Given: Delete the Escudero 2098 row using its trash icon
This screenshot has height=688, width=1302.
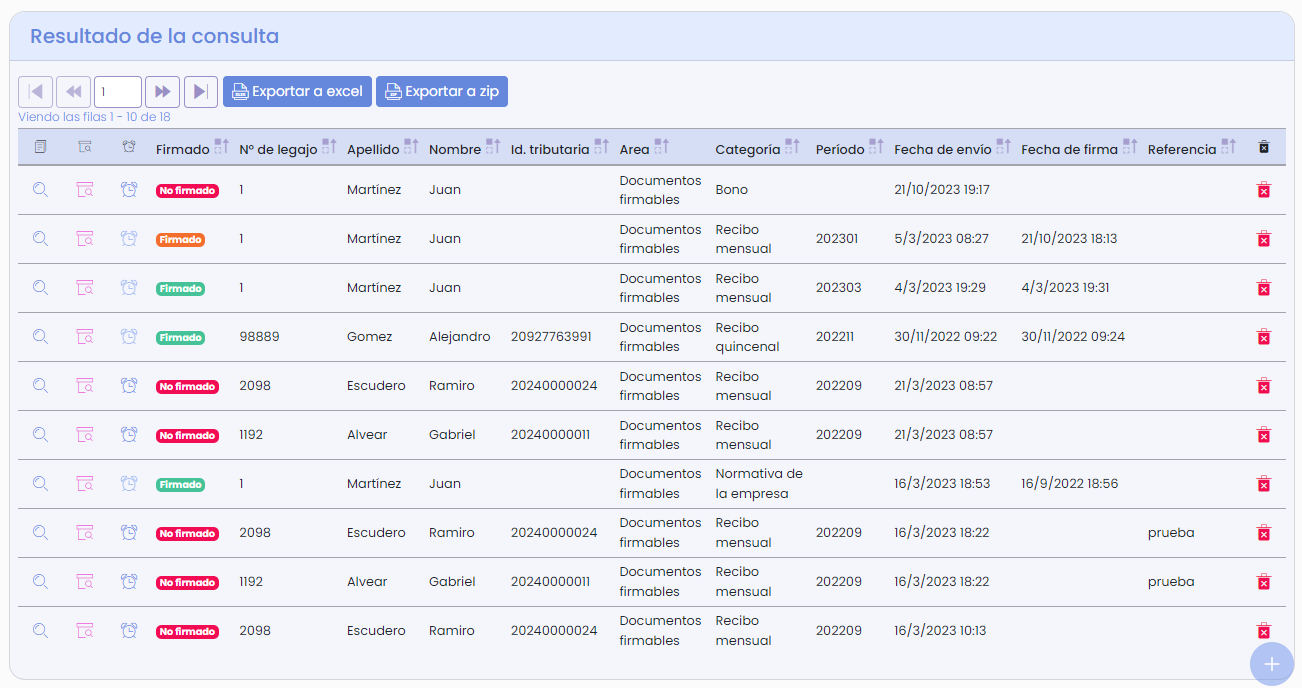Looking at the screenshot, I should coord(1264,386).
